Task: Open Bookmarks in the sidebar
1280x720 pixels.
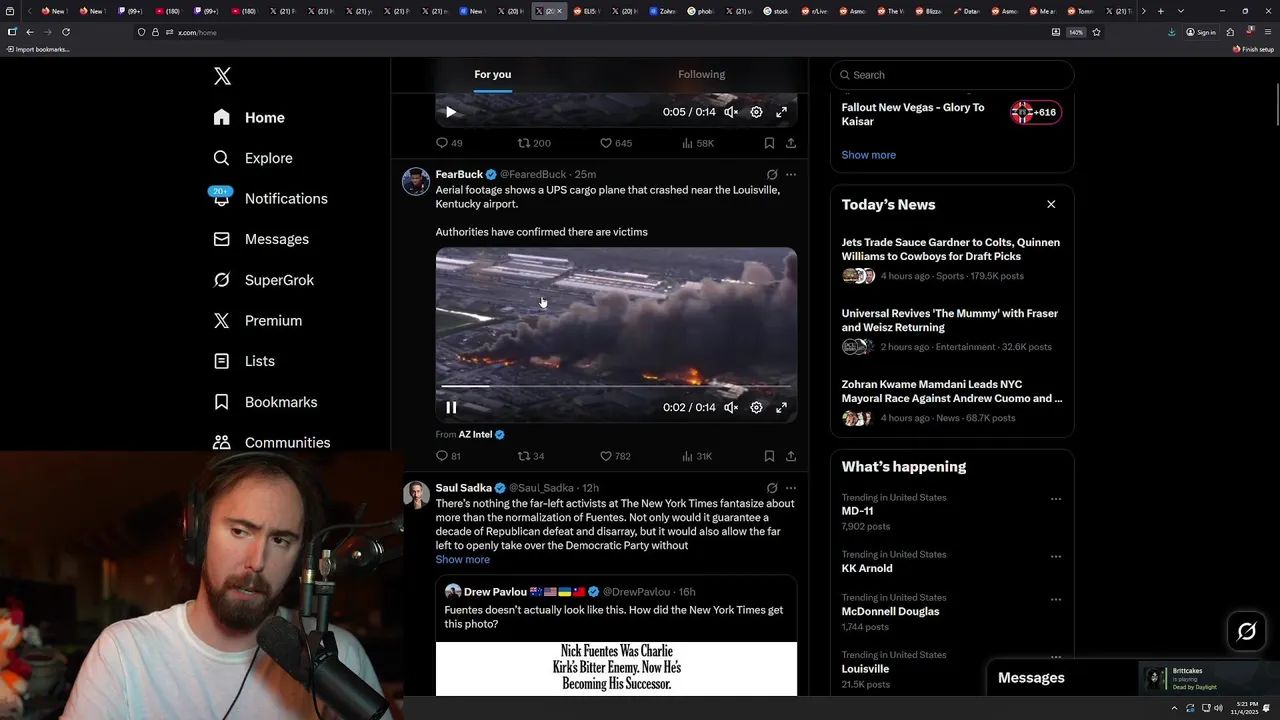Action: pyautogui.click(x=265, y=402)
